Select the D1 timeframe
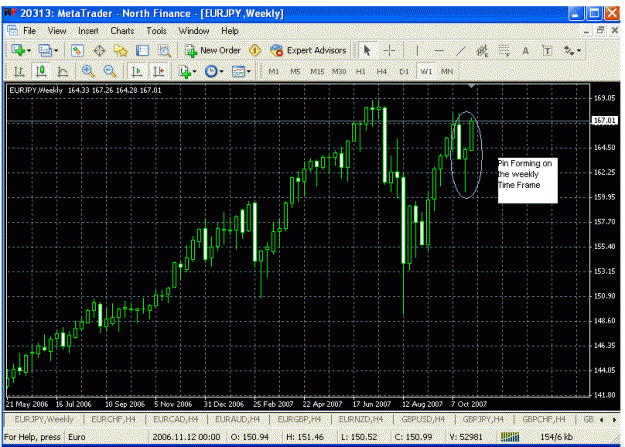The height and width of the screenshot is (447, 625). click(404, 71)
